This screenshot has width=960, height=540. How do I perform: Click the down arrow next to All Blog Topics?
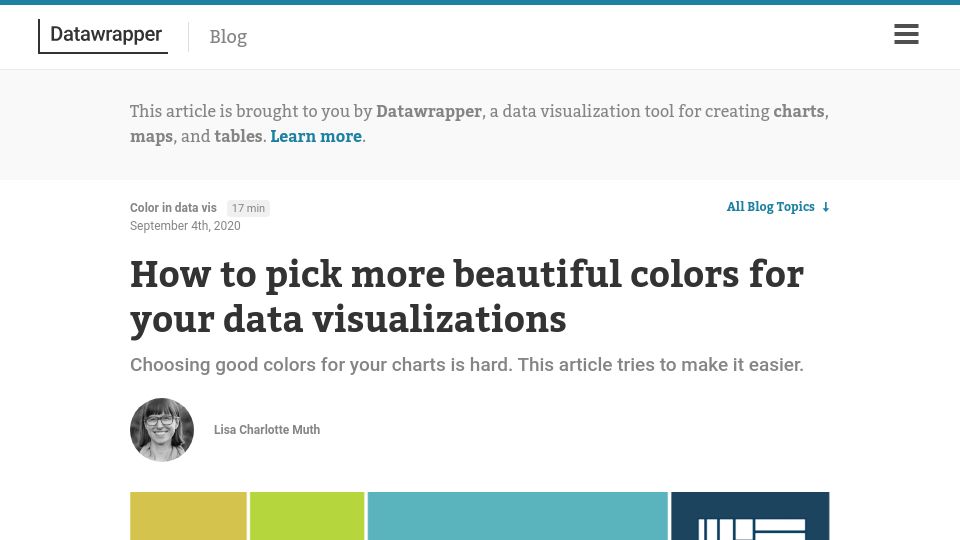pyautogui.click(x=825, y=207)
